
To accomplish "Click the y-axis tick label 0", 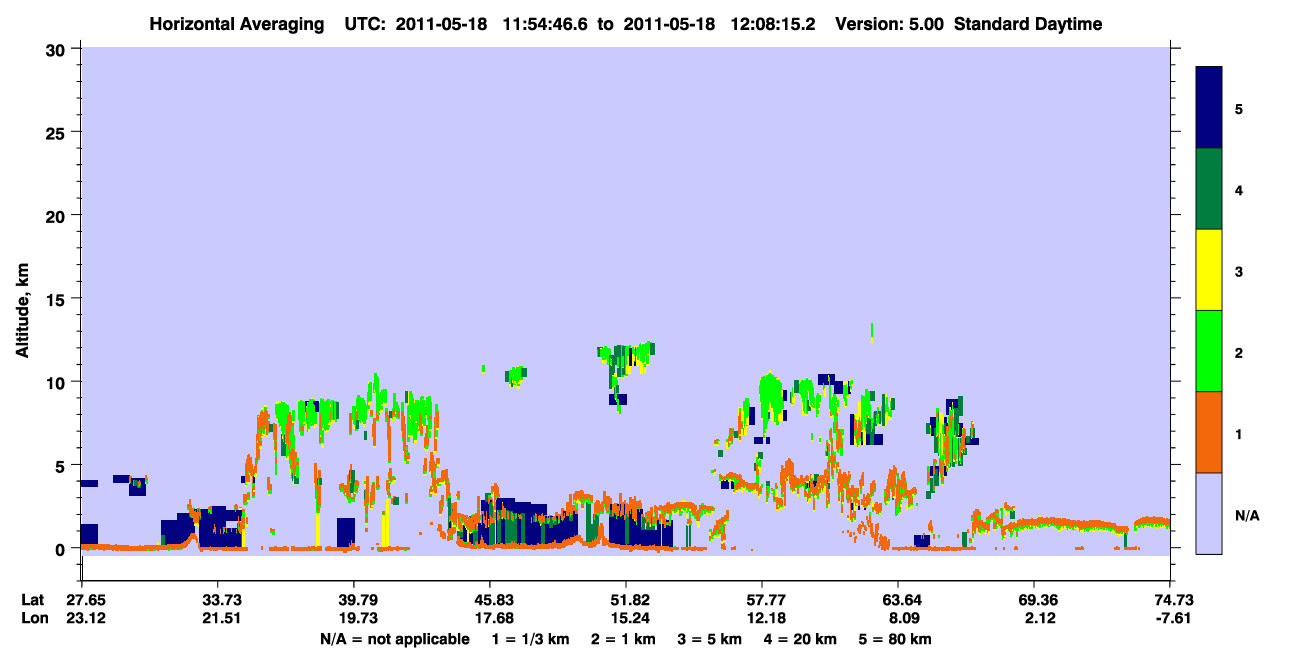I will click(63, 549).
